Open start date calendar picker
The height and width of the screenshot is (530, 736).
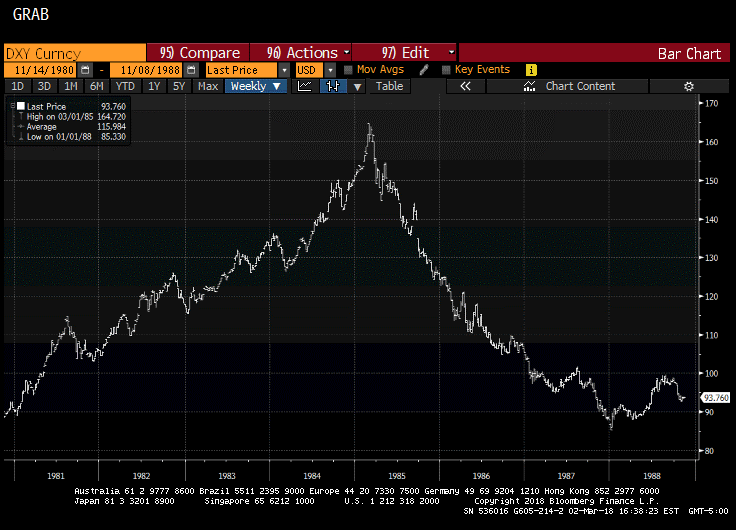tap(85, 70)
